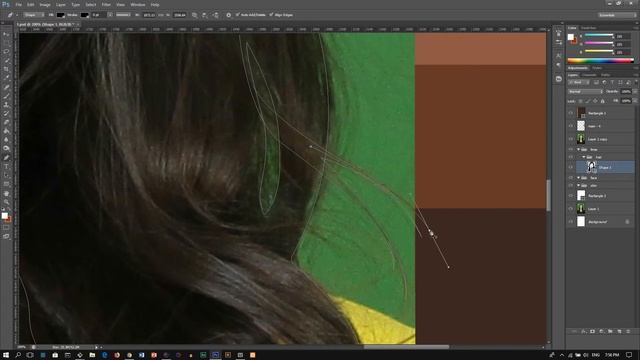This screenshot has width=640, height=360.
Task: Open the Windows Start menu
Action: (6, 355)
